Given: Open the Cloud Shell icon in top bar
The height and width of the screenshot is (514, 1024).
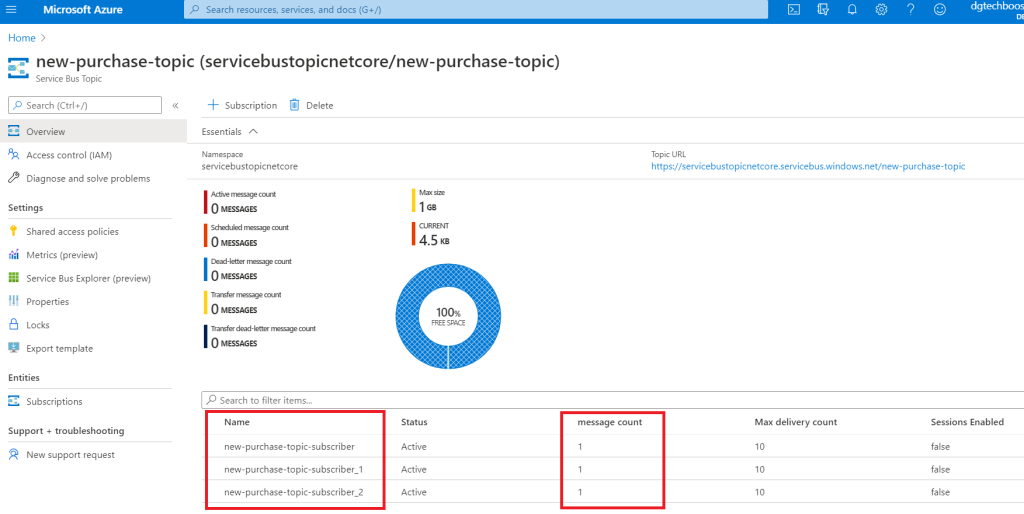Looking at the screenshot, I should click(x=792, y=9).
